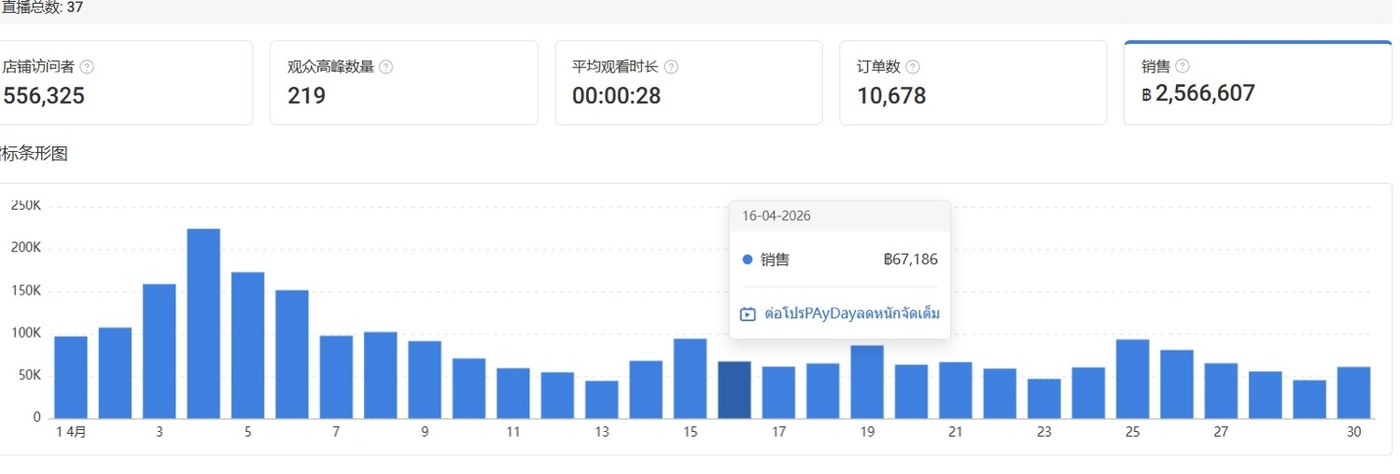
Task: Click the 150K y-axis label
Action: pos(25,291)
